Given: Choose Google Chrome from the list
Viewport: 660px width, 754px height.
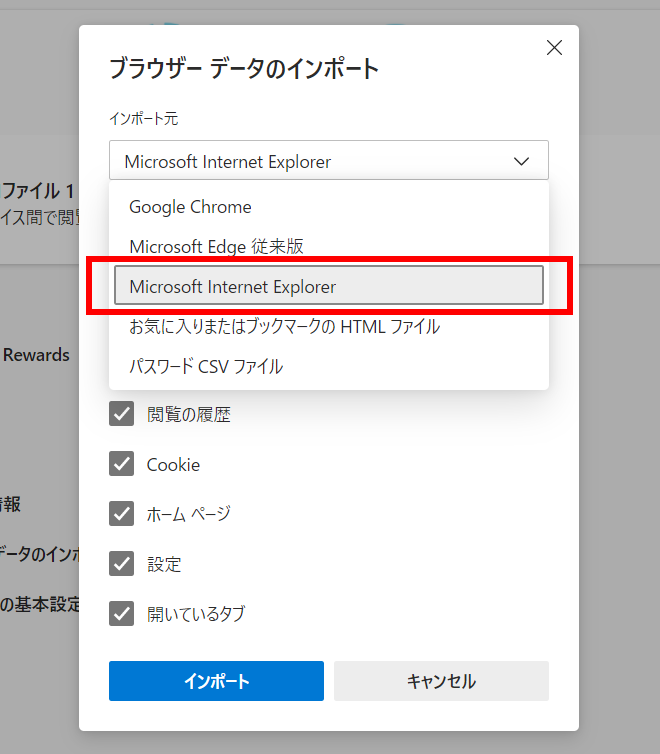Looking at the screenshot, I should [329, 207].
